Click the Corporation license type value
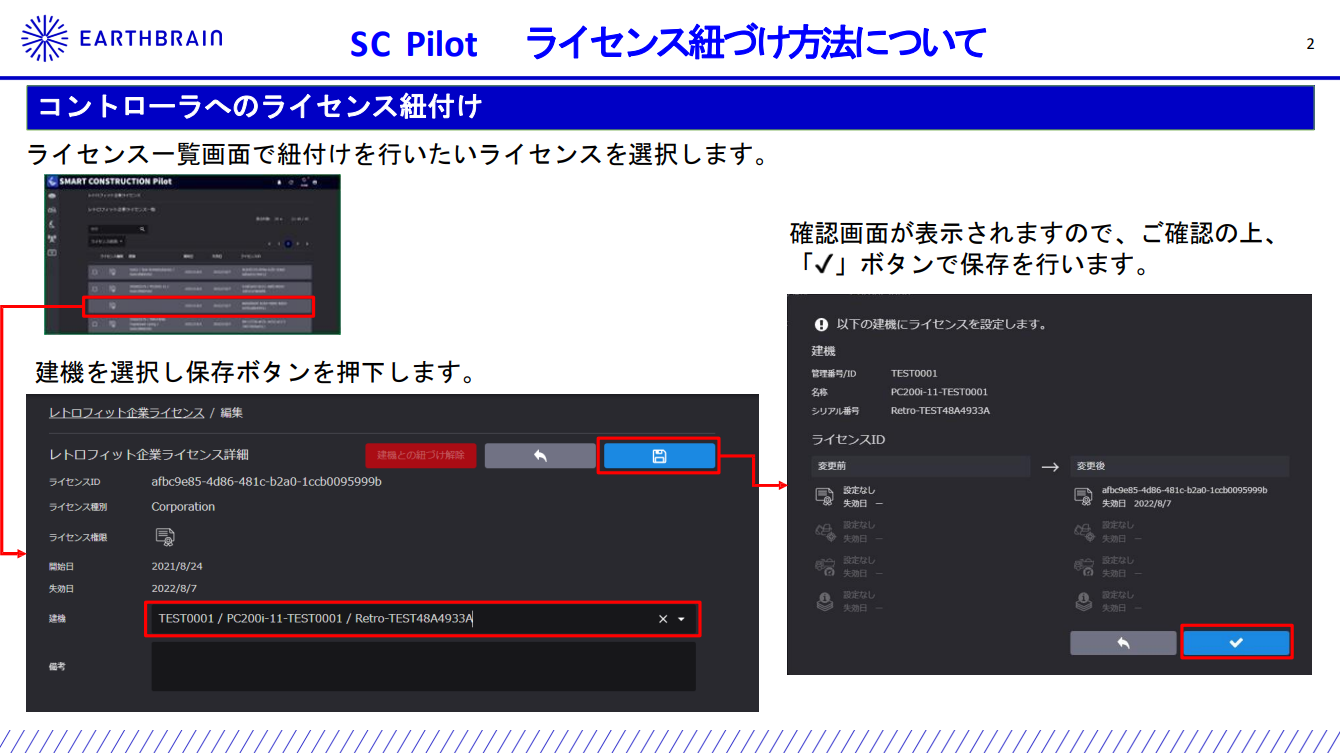Image resolution: width=1340 pixels, height=753 pixels. pos(183,507)
